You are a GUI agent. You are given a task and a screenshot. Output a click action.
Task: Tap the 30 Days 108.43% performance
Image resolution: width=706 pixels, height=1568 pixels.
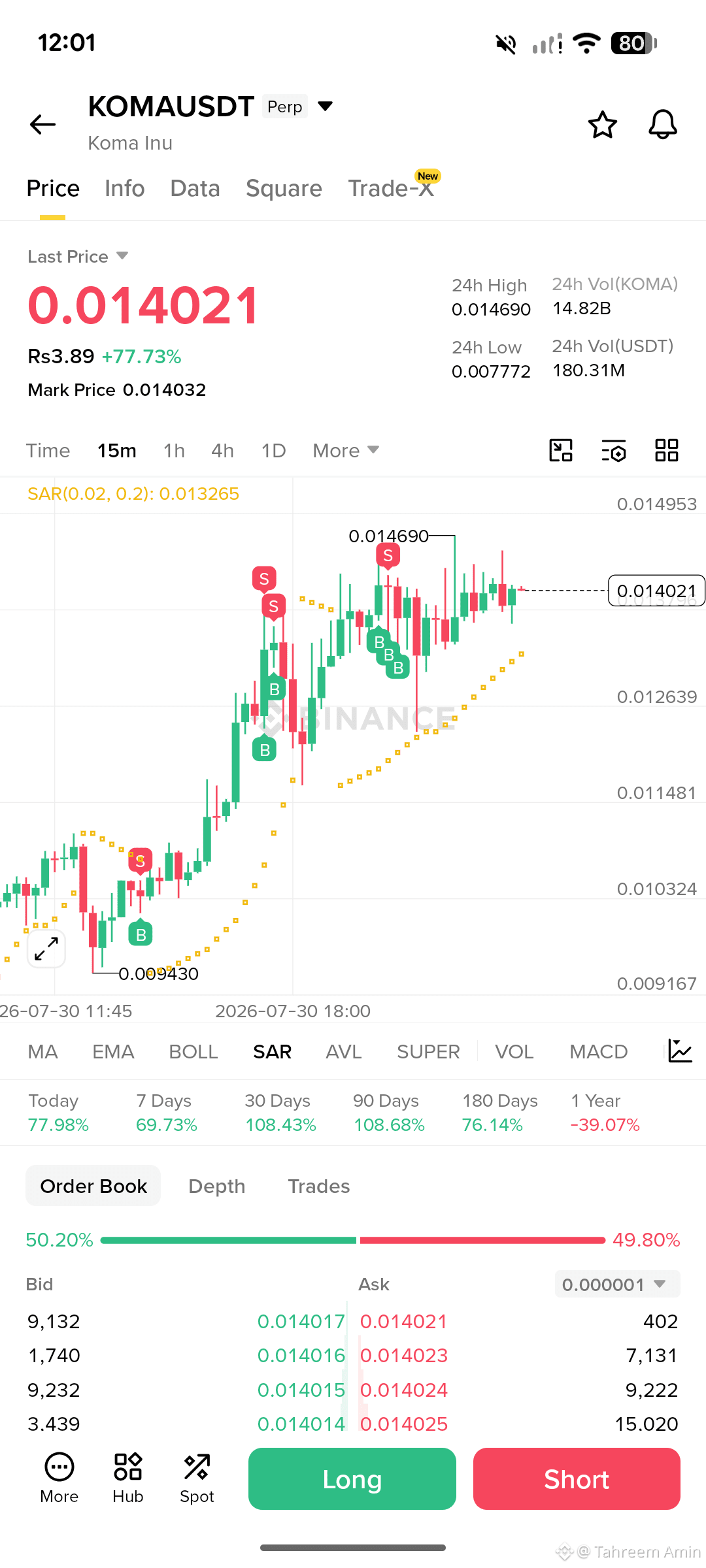[x=280, y=1113]
